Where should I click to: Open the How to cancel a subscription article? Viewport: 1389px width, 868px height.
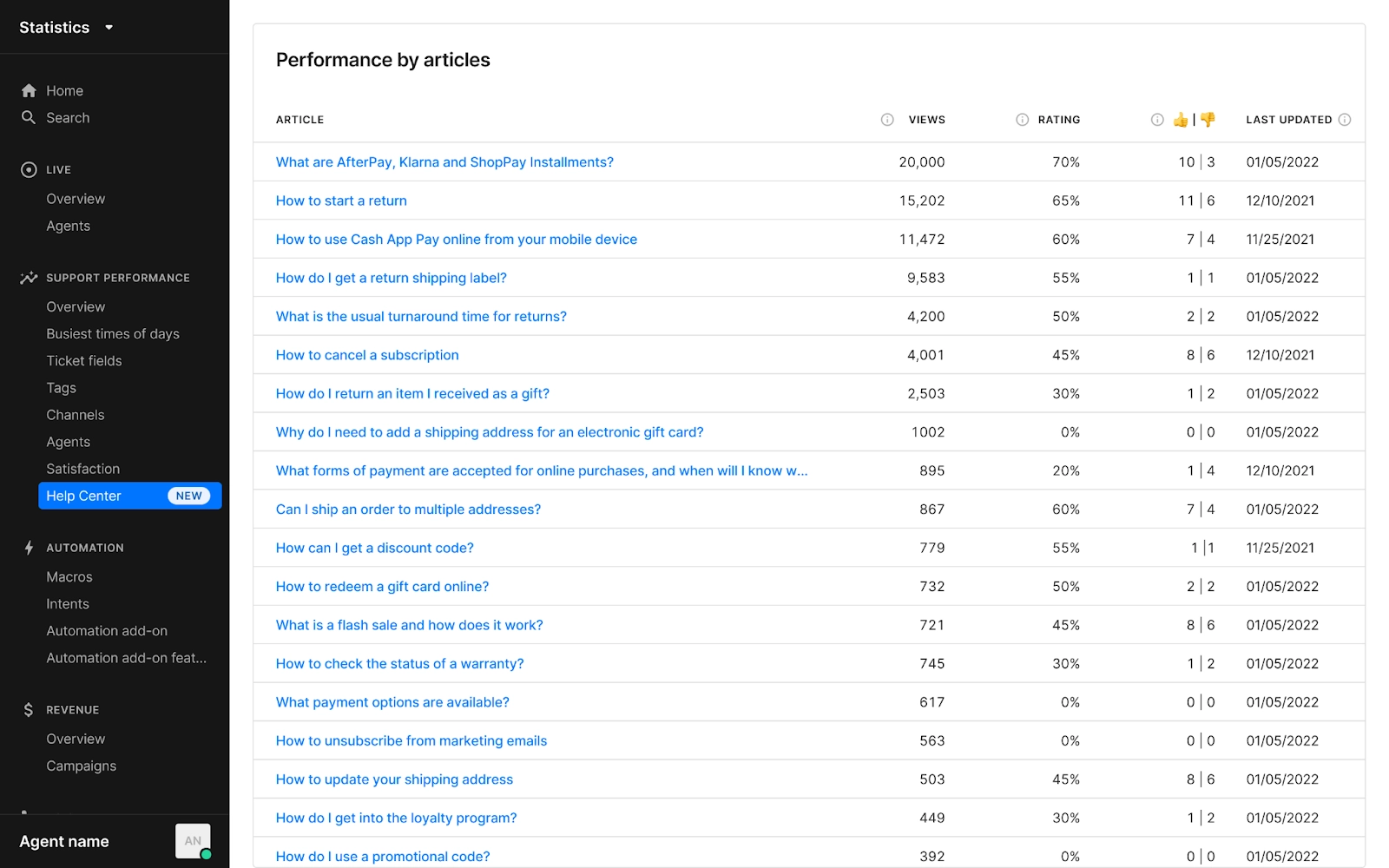[x=366, y=355]
